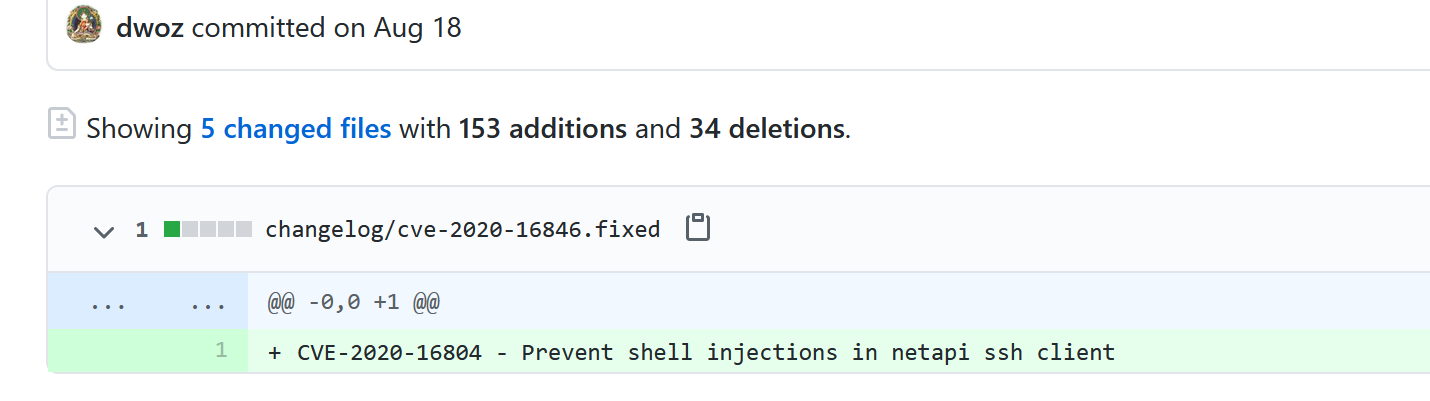The width and height of the screenshot is (1430, 401).
Task: Open the dwoz author profile link
Action: pyautogui.click(x=150, y=27)
